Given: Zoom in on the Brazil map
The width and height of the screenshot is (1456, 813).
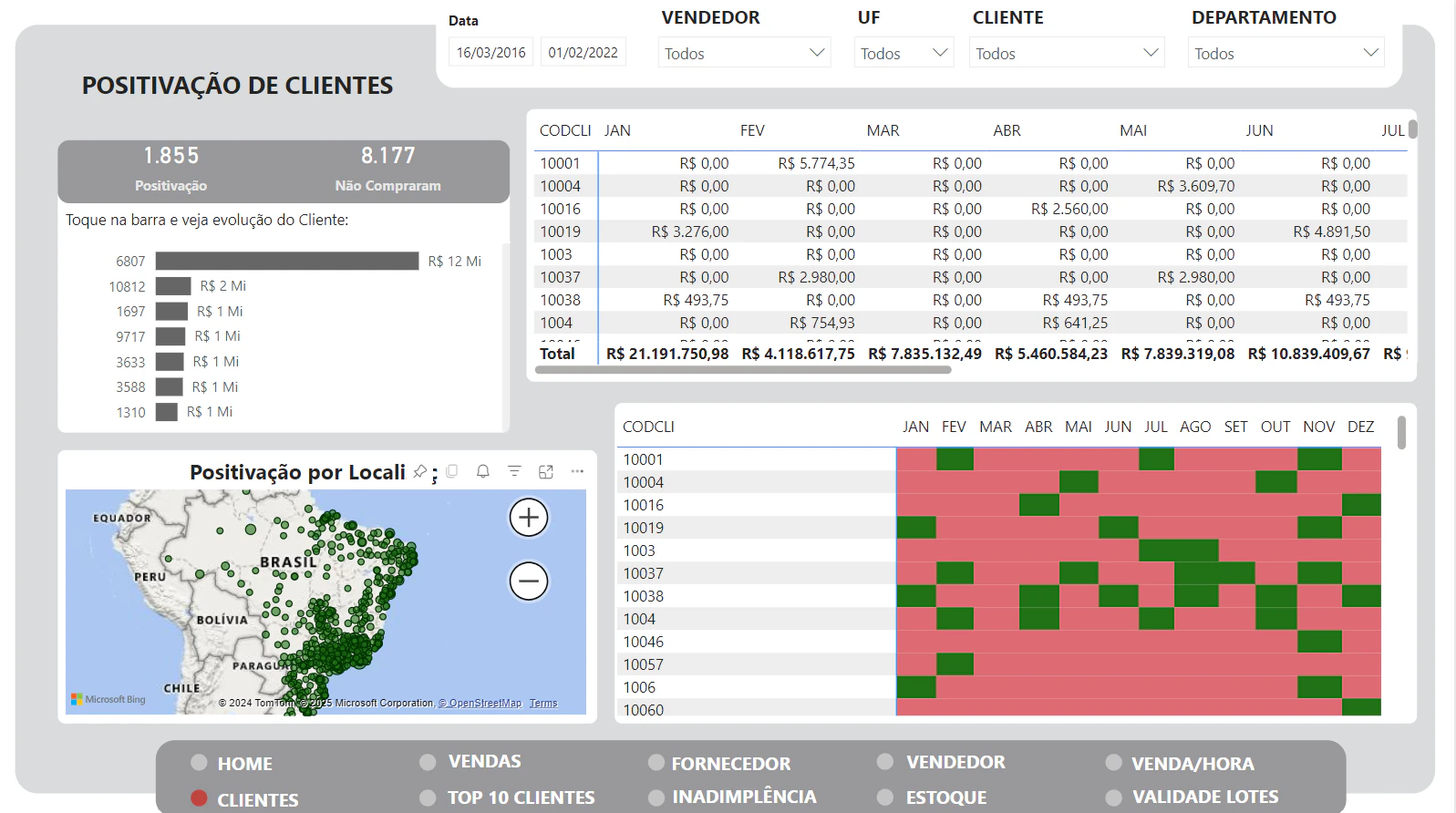Looking at the screenshot, I should point(529,518).
